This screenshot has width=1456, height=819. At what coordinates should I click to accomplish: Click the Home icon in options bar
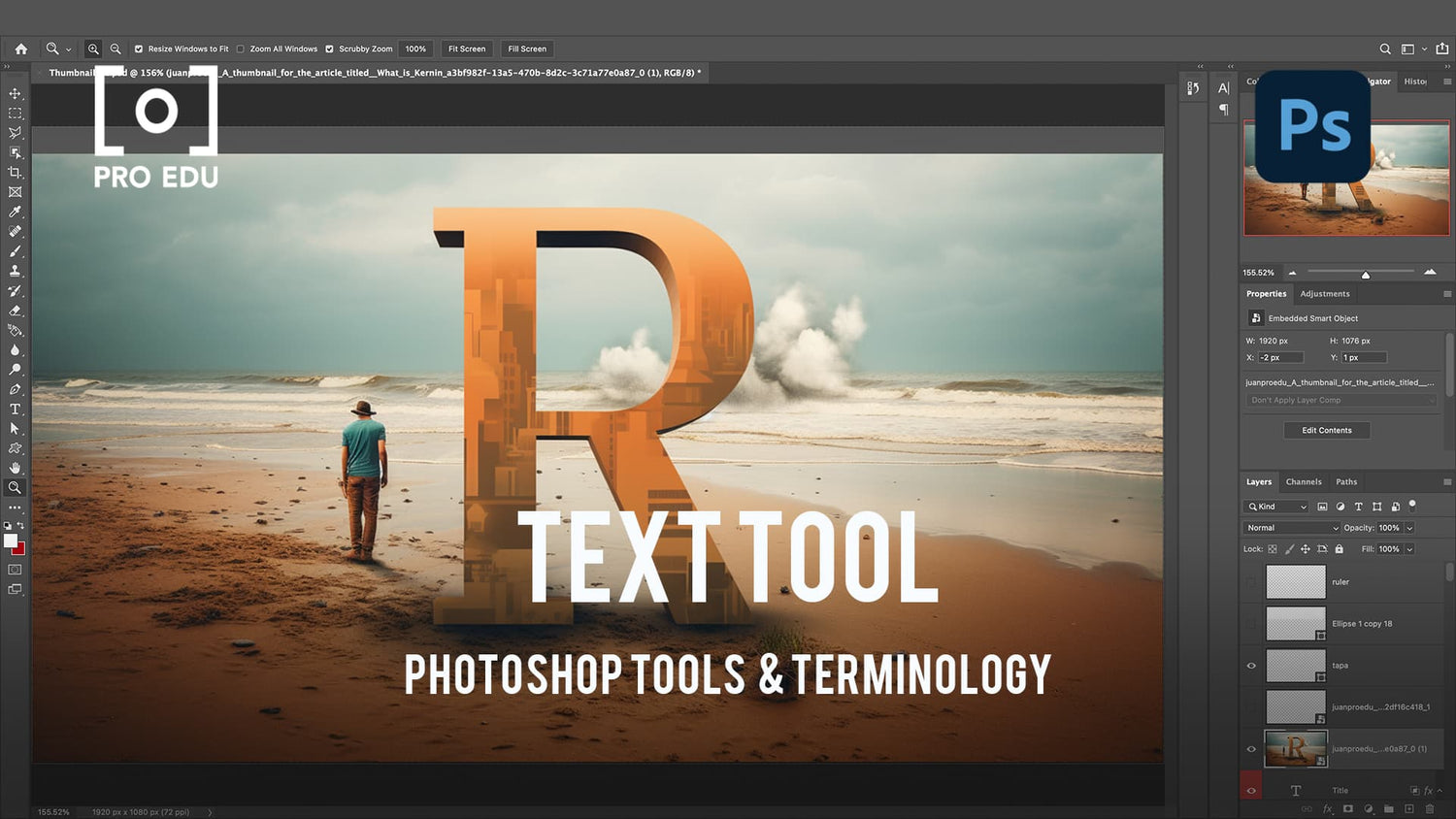(x=20, y=49)
